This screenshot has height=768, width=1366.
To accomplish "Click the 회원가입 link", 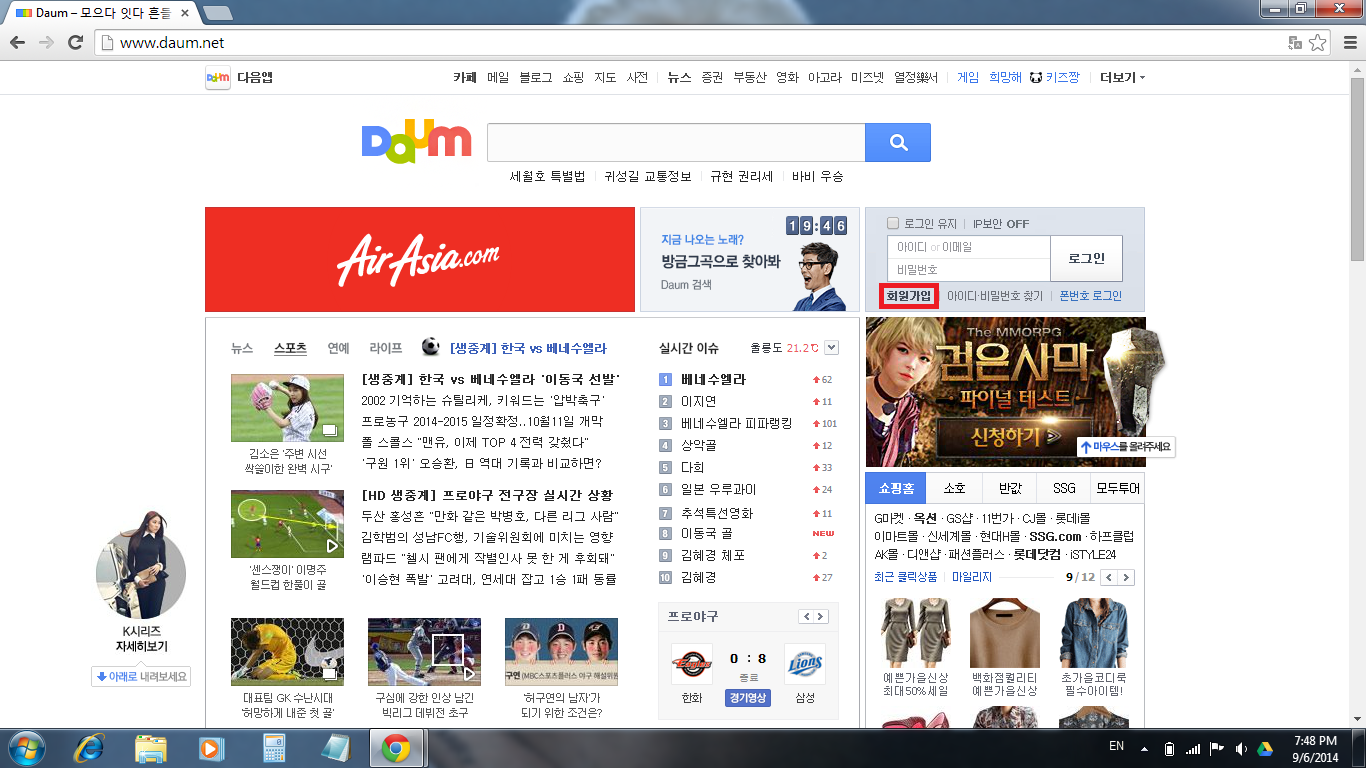I will [909, 296].
